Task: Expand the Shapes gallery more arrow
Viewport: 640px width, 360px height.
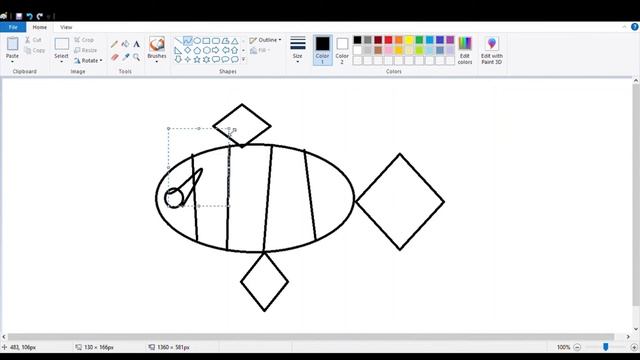Action: [244, 60]
